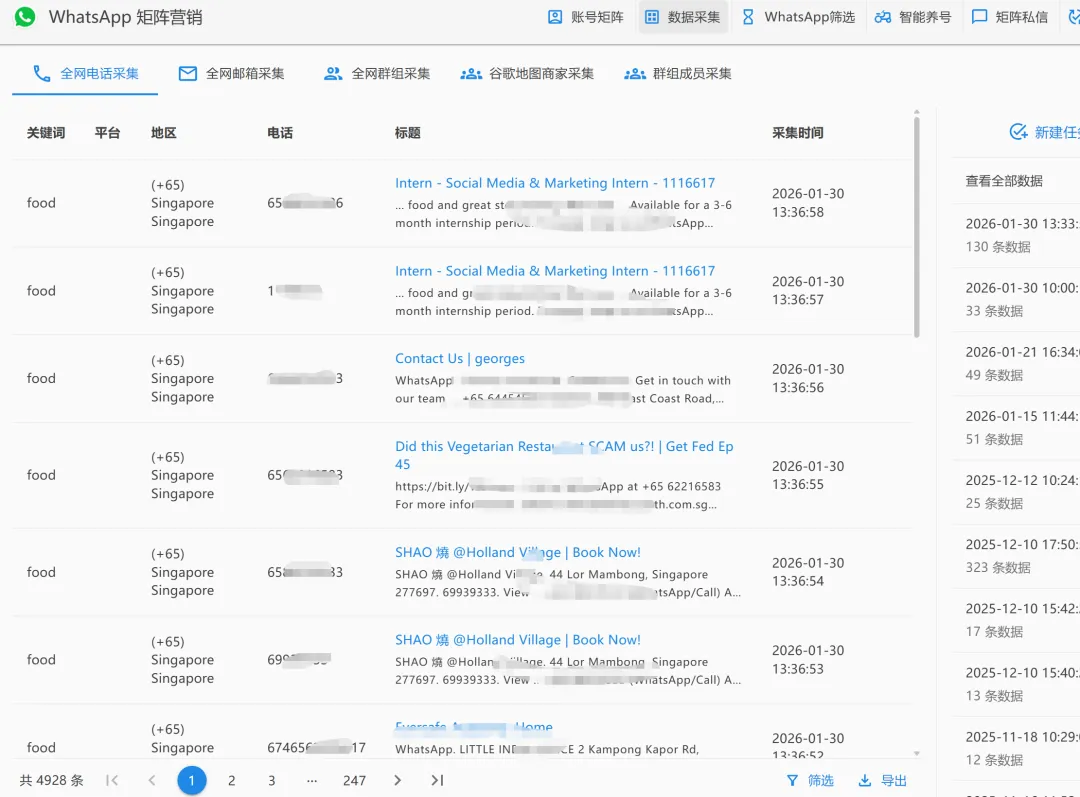This screenshot has width=1080, height=797.
Task: Switch to 全网邮箱采集 tab
Action: tap(231, 74)
